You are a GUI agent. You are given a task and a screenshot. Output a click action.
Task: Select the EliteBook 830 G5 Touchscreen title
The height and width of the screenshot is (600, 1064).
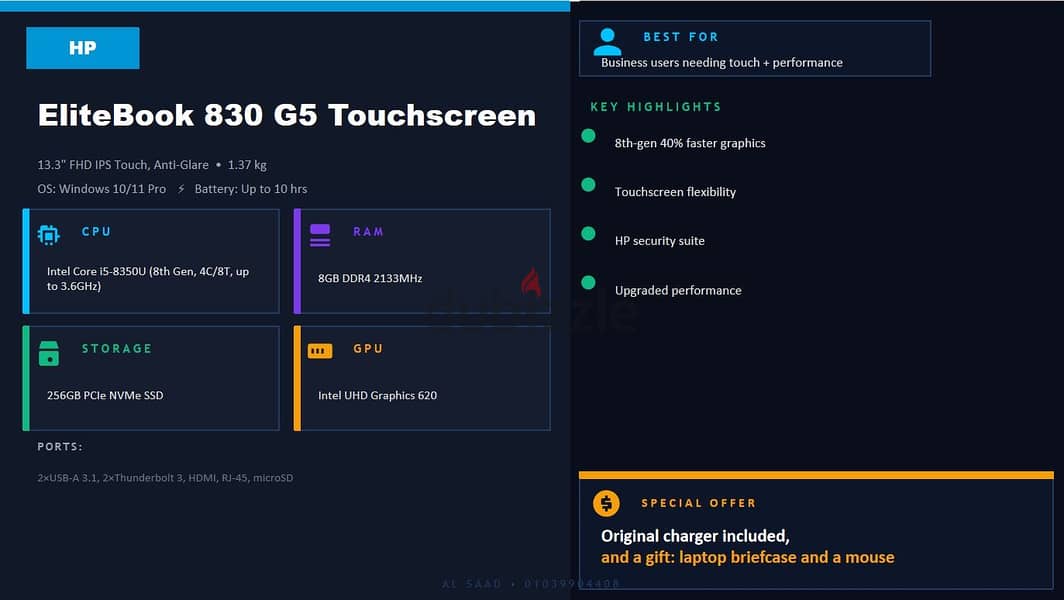click(x=287, y=115)
